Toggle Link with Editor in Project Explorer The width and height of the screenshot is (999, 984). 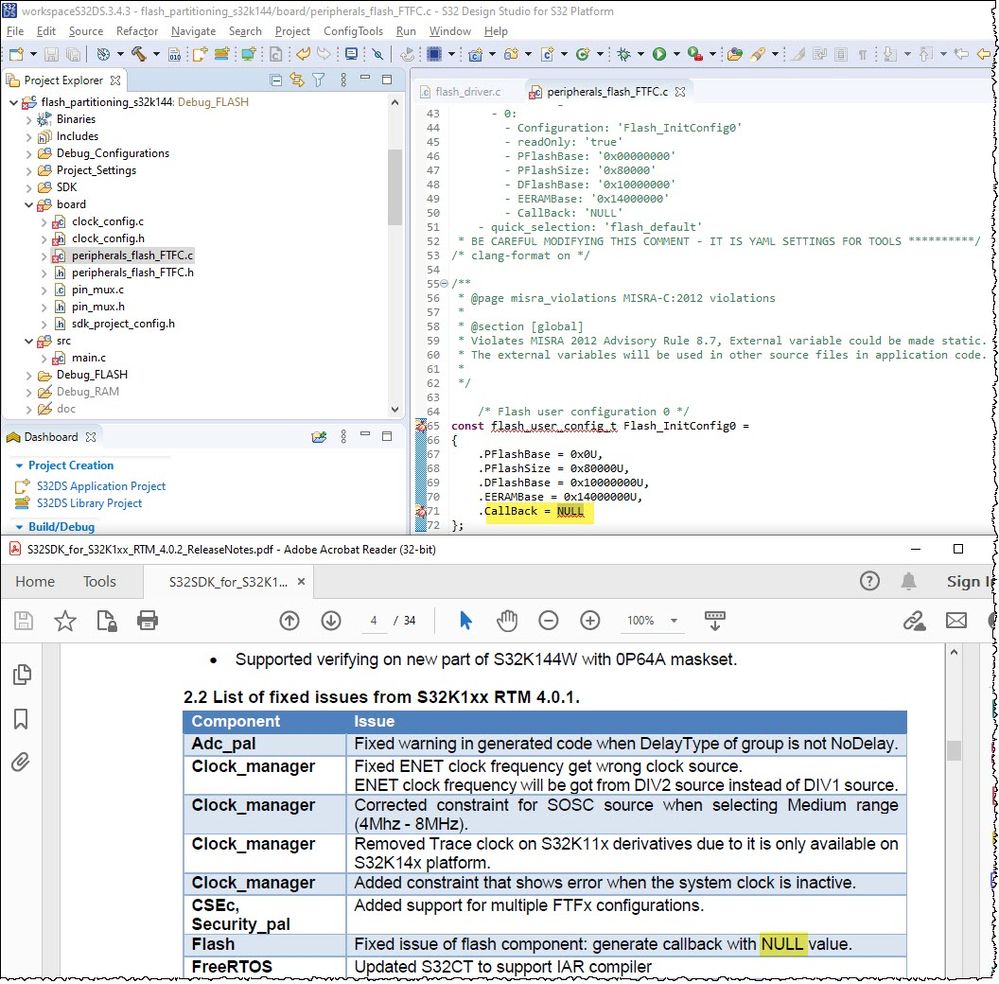point(297,81)
